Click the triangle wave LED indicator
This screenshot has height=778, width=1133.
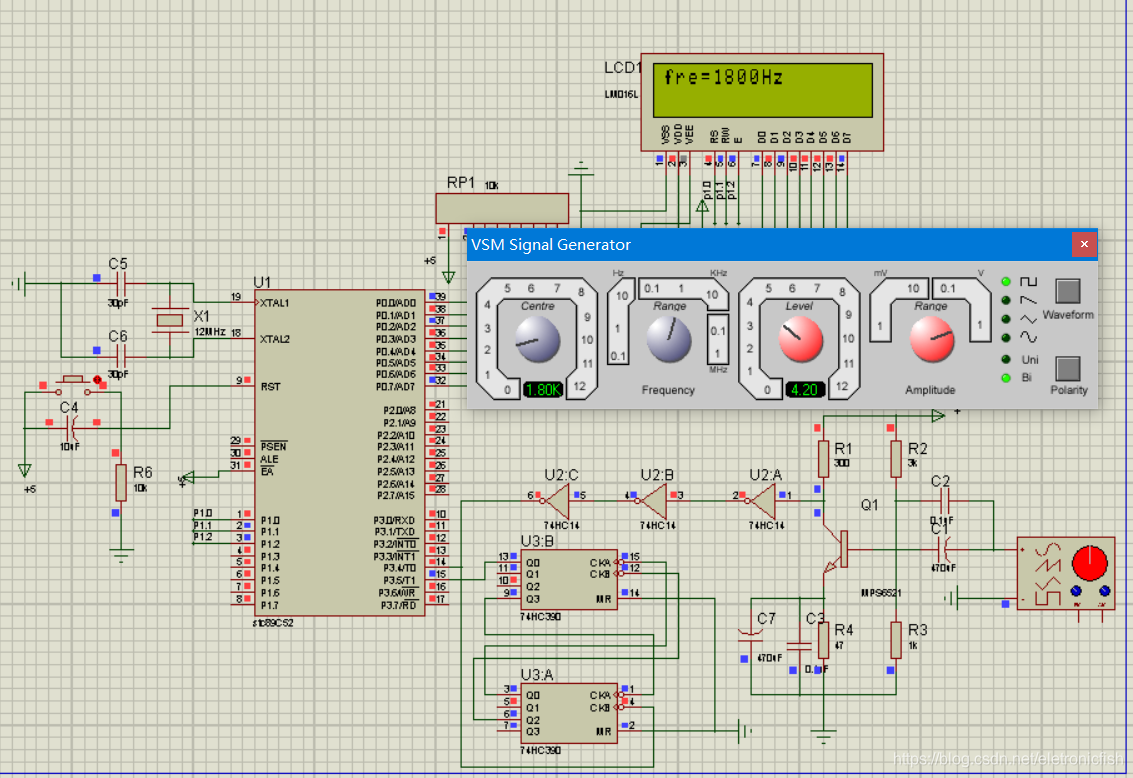[1006, 319]
